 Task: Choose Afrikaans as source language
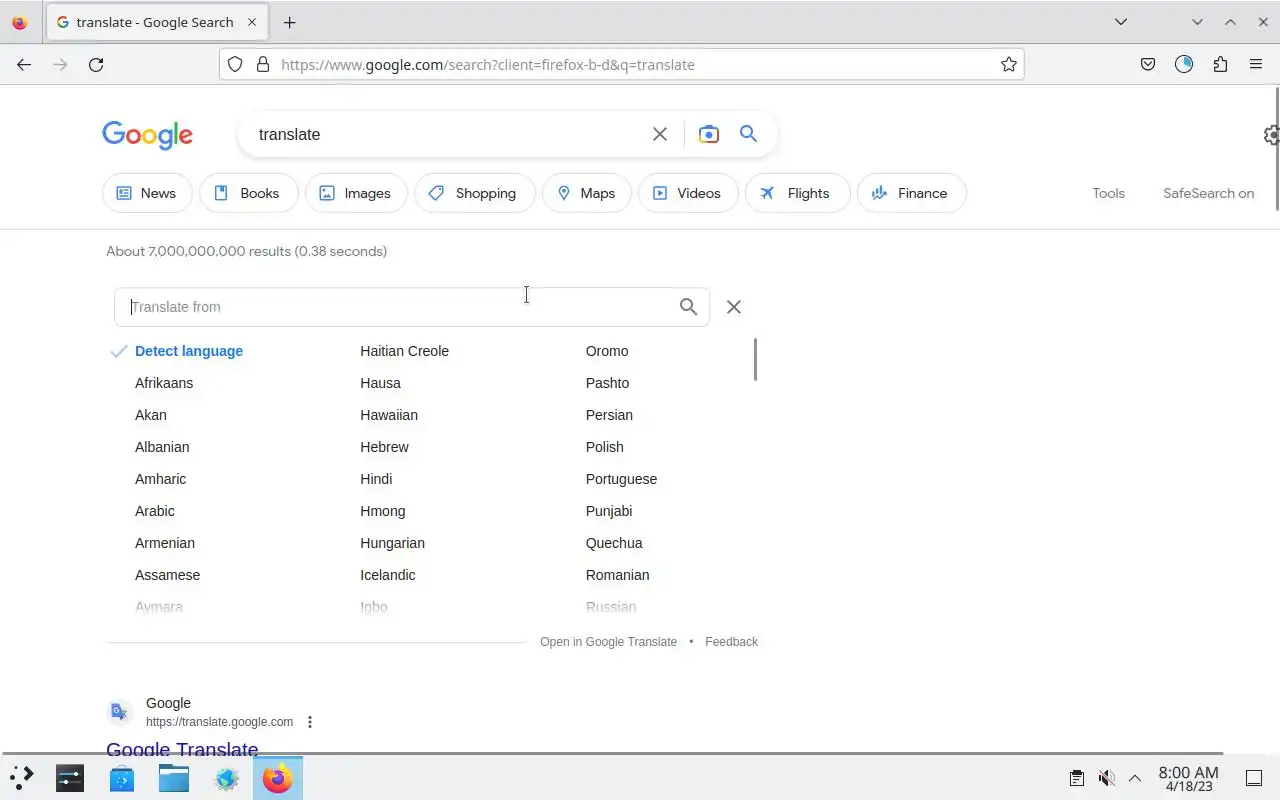[x=164, y=383]
